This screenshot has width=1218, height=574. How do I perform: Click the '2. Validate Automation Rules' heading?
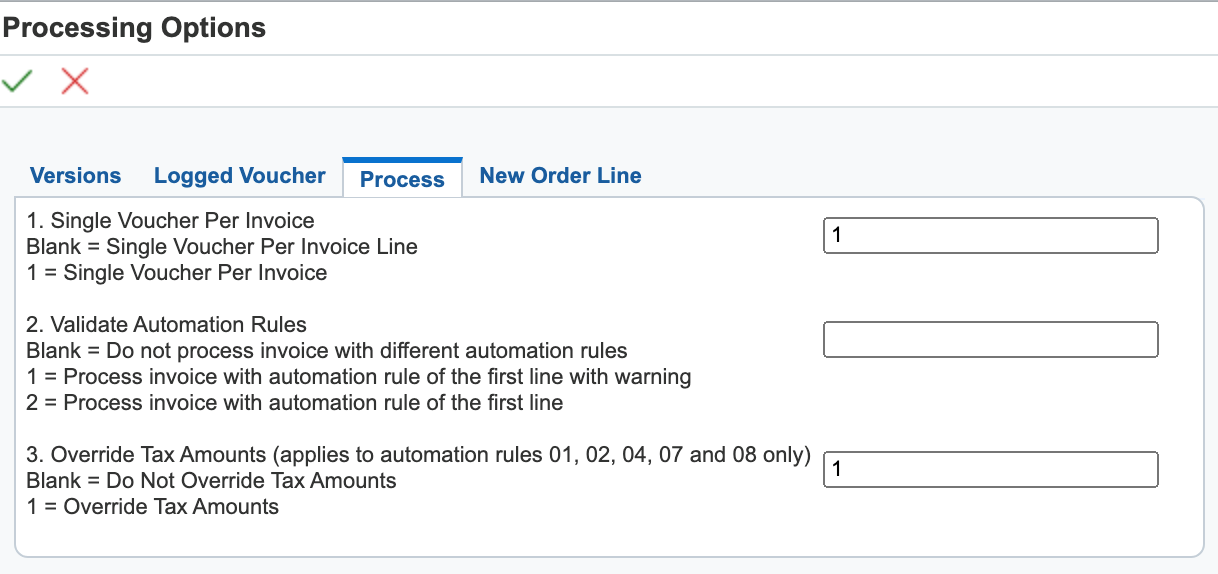pos(167,324)
